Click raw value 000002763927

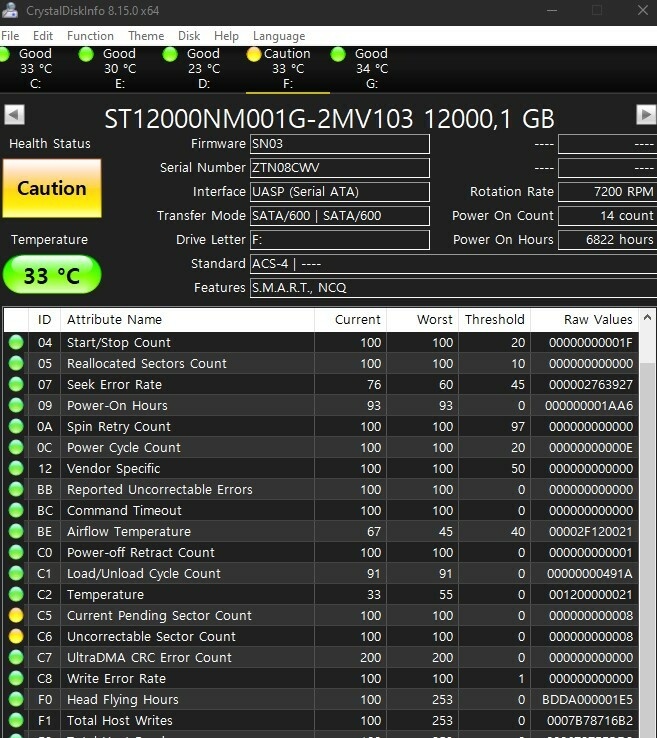coord(591,385)
